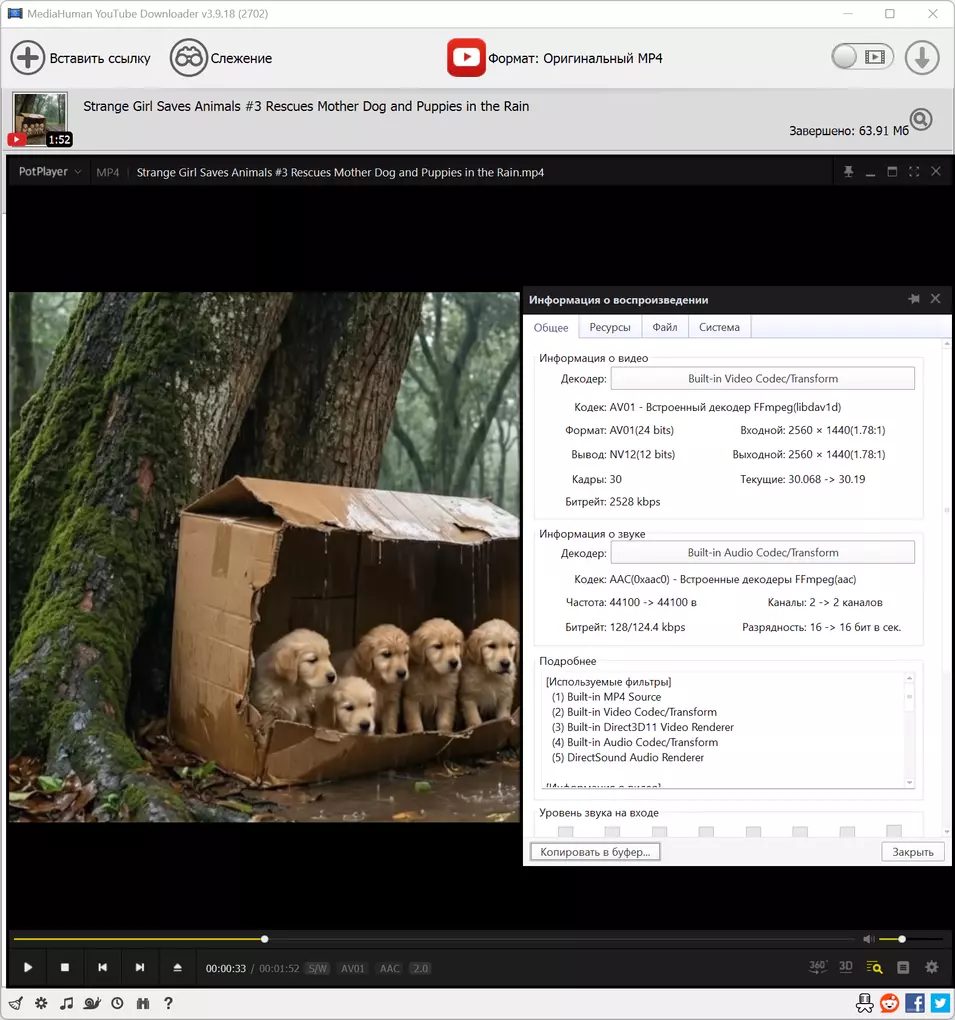Toggle 360° video mode
Screen dimensions: 955x1020
point(818,967)
